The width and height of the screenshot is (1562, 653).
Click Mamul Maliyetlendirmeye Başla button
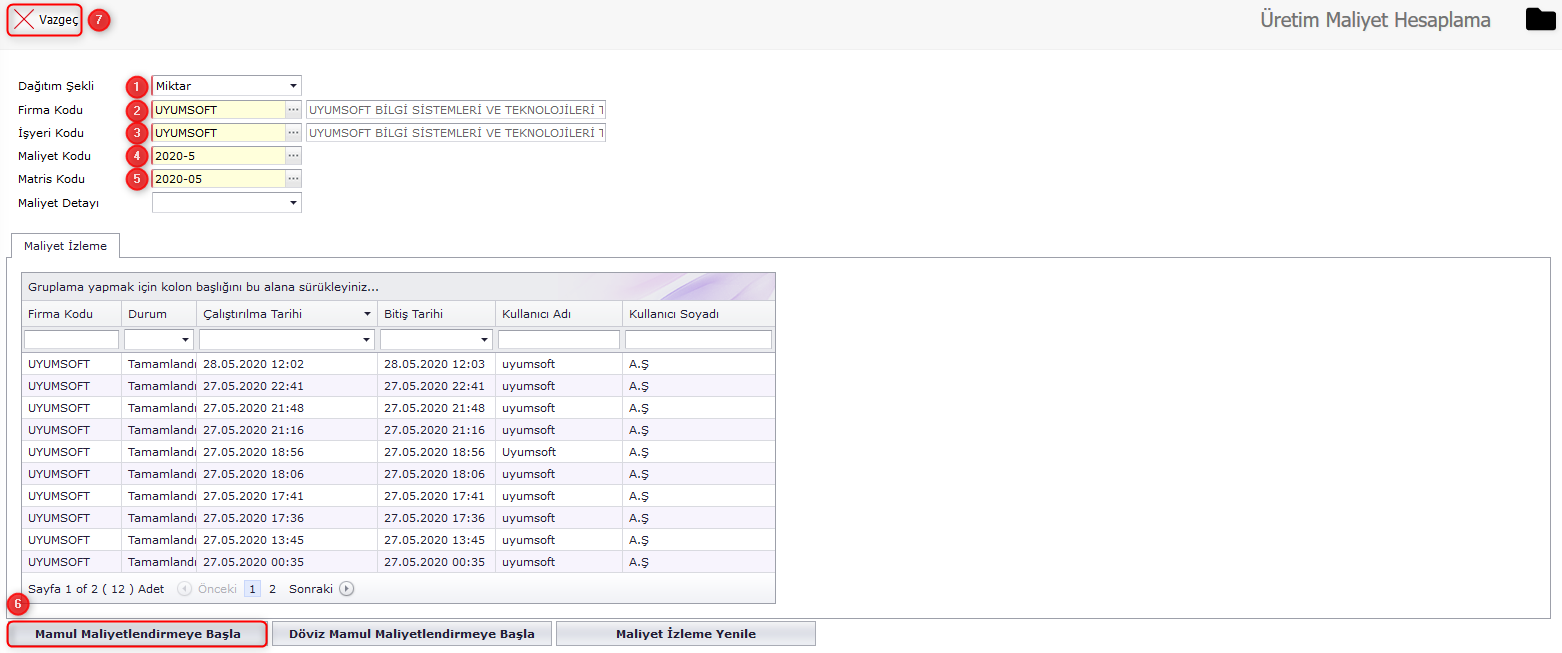[138, 634]
